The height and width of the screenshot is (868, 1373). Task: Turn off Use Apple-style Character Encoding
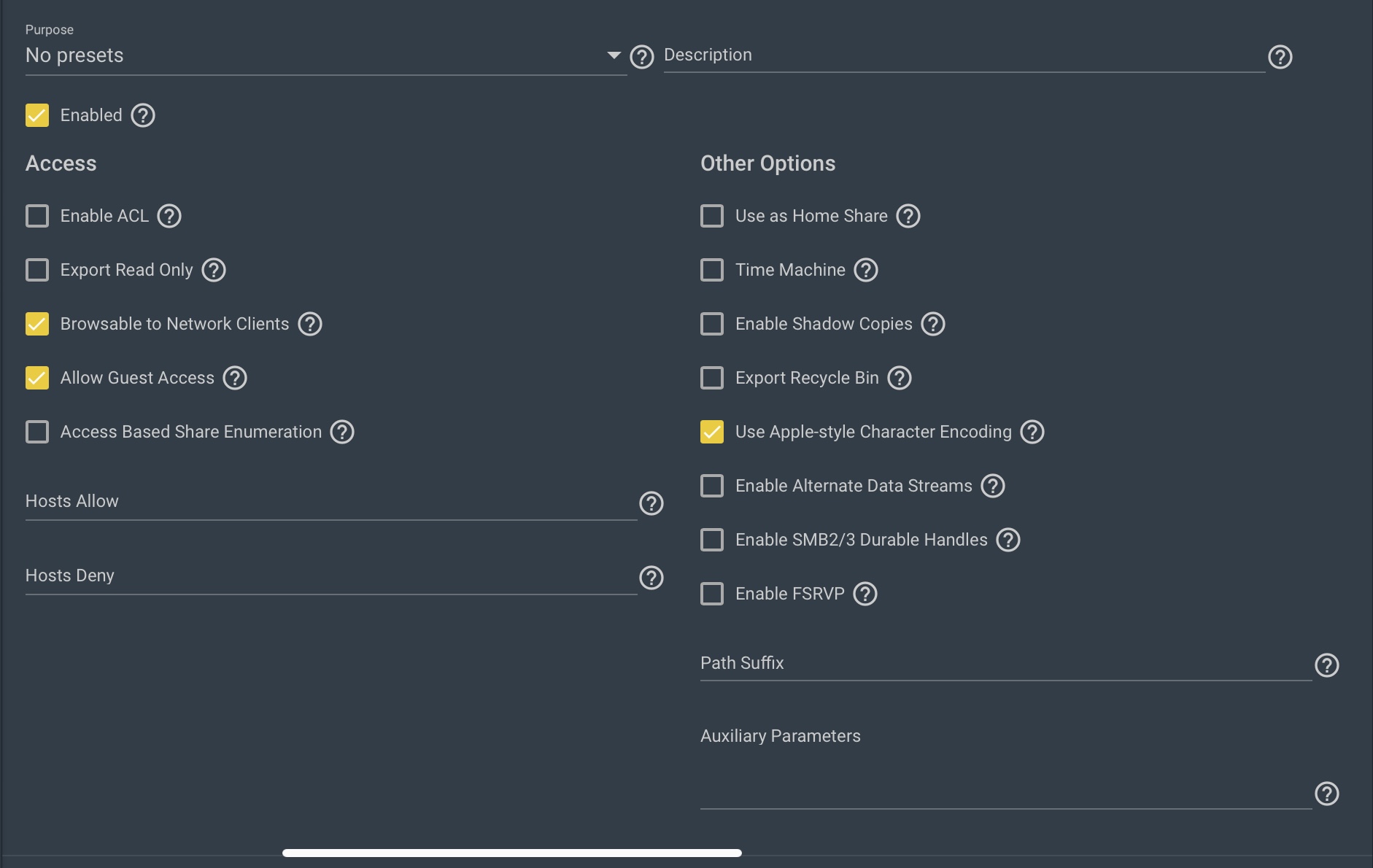[712, 432]
